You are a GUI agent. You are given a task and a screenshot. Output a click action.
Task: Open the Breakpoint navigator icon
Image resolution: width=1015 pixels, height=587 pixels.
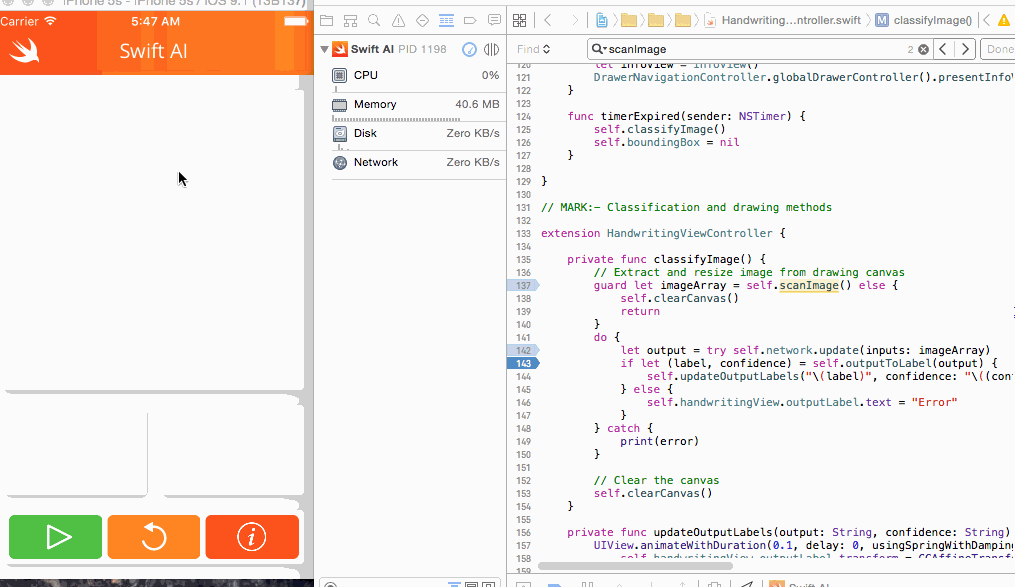pyautogui.click(x=470, y=21)
